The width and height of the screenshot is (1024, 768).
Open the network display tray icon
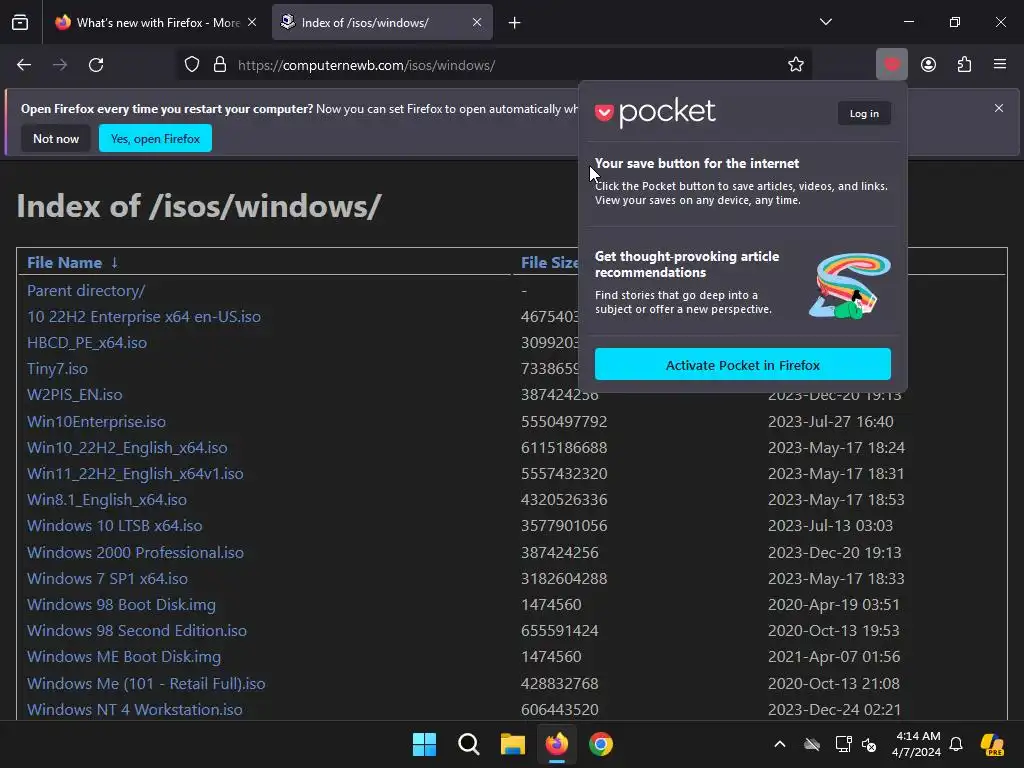(843, 744)
